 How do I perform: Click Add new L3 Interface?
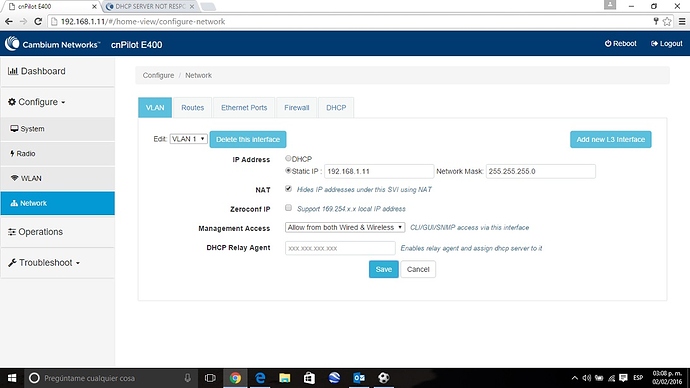(x=611, y=139)
